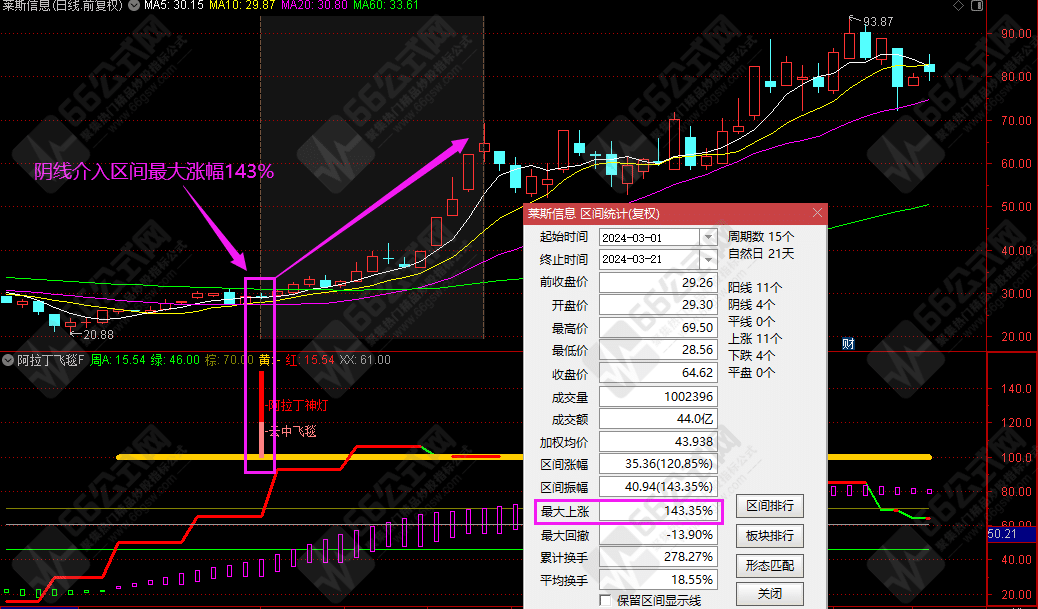
Task: Select the 起始时间 date text 2024-03-01
Action: tap(645, 237)
